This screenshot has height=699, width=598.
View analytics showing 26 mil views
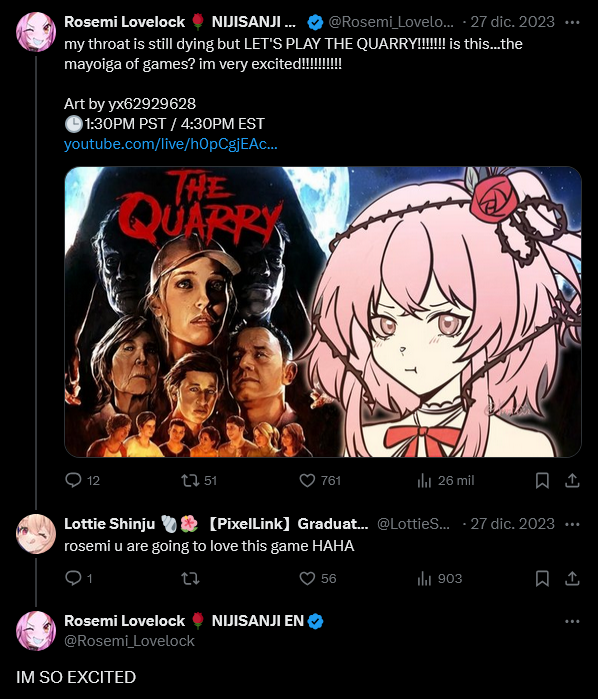tap(445, 480)
